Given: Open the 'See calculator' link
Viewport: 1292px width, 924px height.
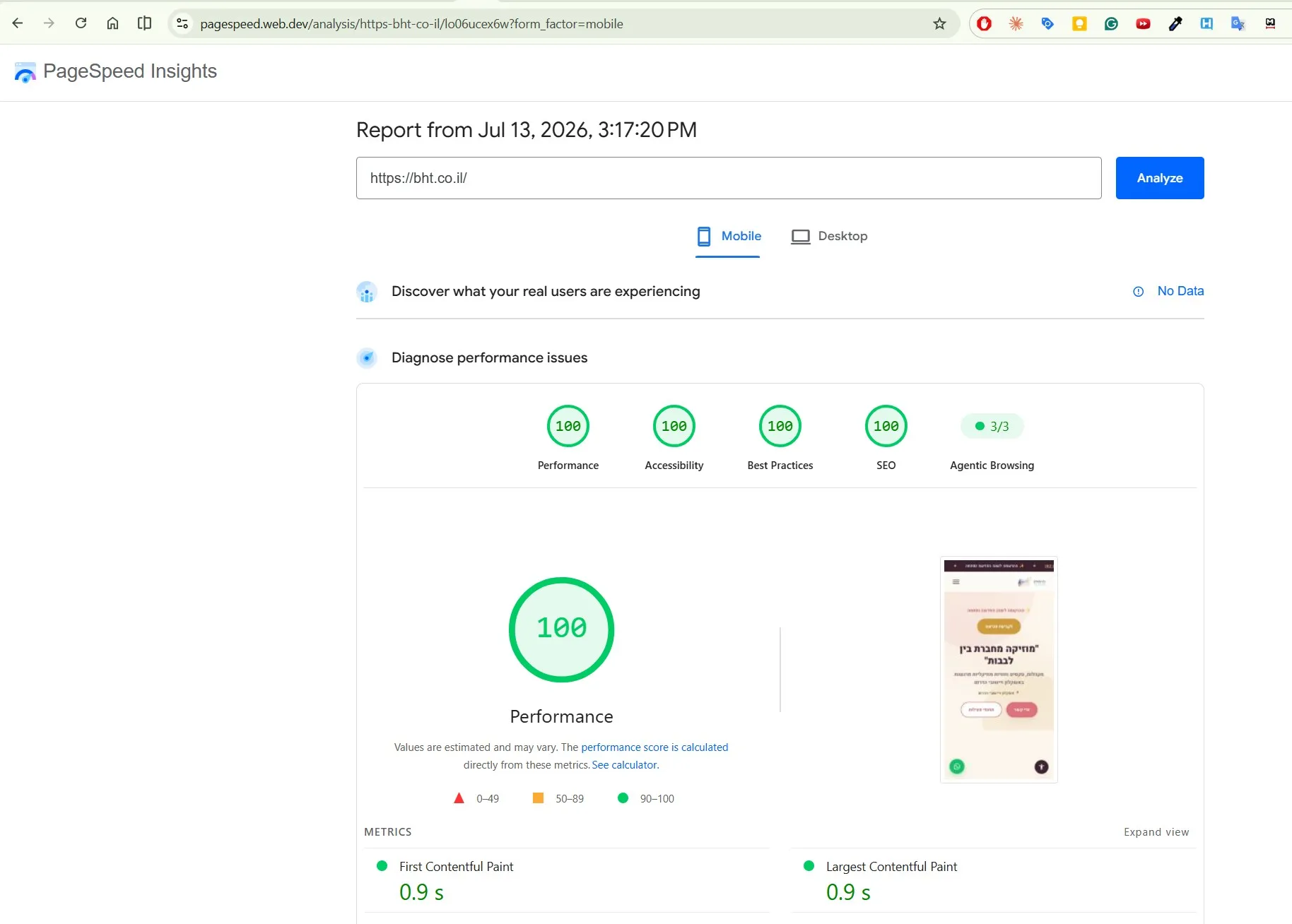Looking at the screenshot, I should point(625,765).
